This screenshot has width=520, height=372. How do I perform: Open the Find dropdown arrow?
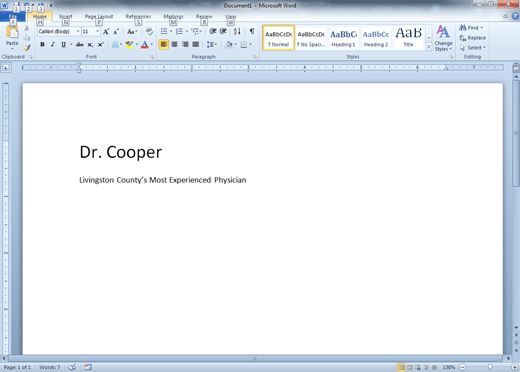tap(481, 28)
